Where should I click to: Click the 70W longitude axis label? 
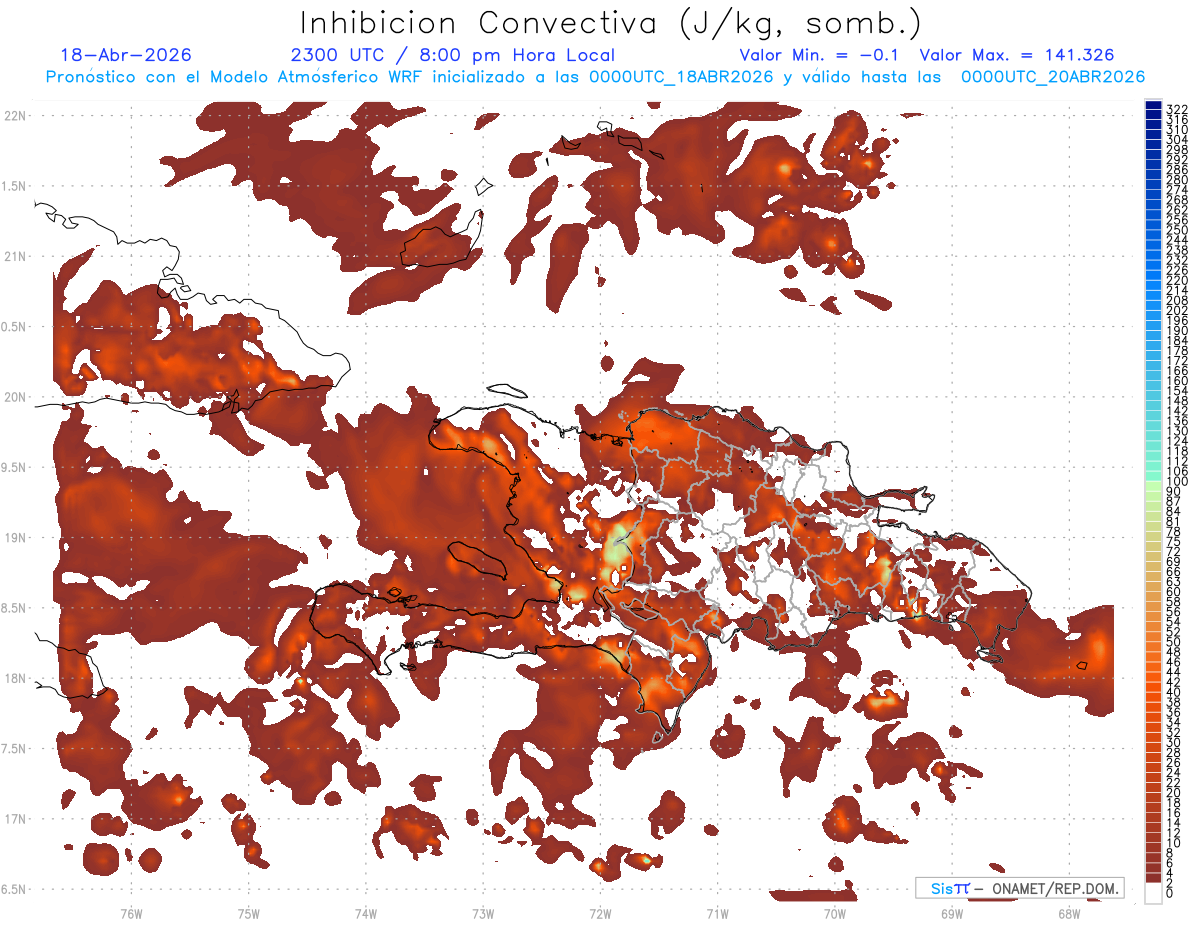point(835,913)
